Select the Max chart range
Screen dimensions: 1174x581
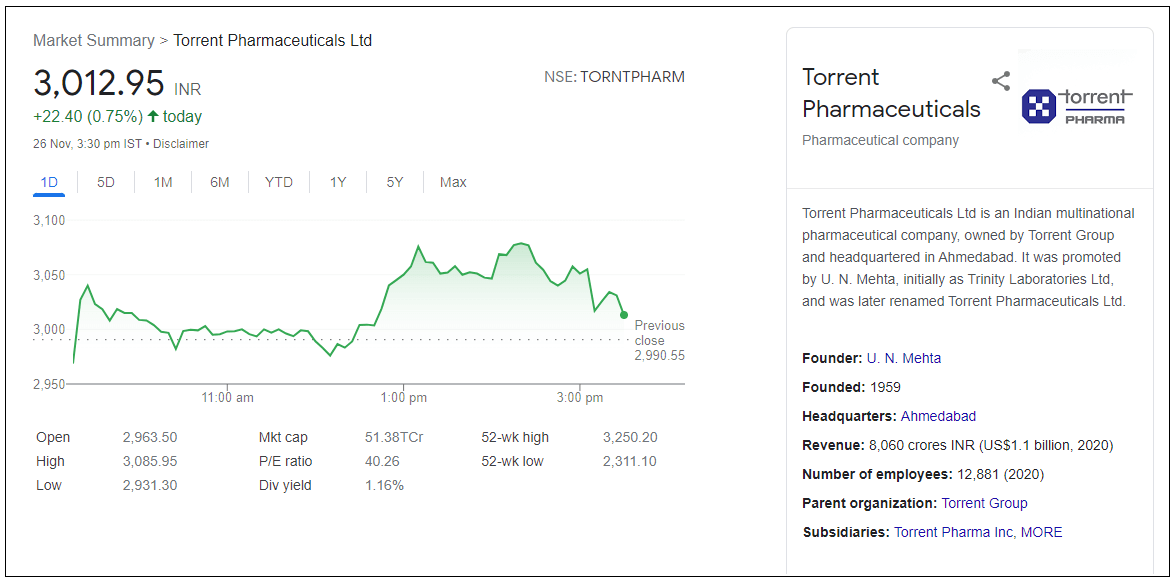[453, 182]
